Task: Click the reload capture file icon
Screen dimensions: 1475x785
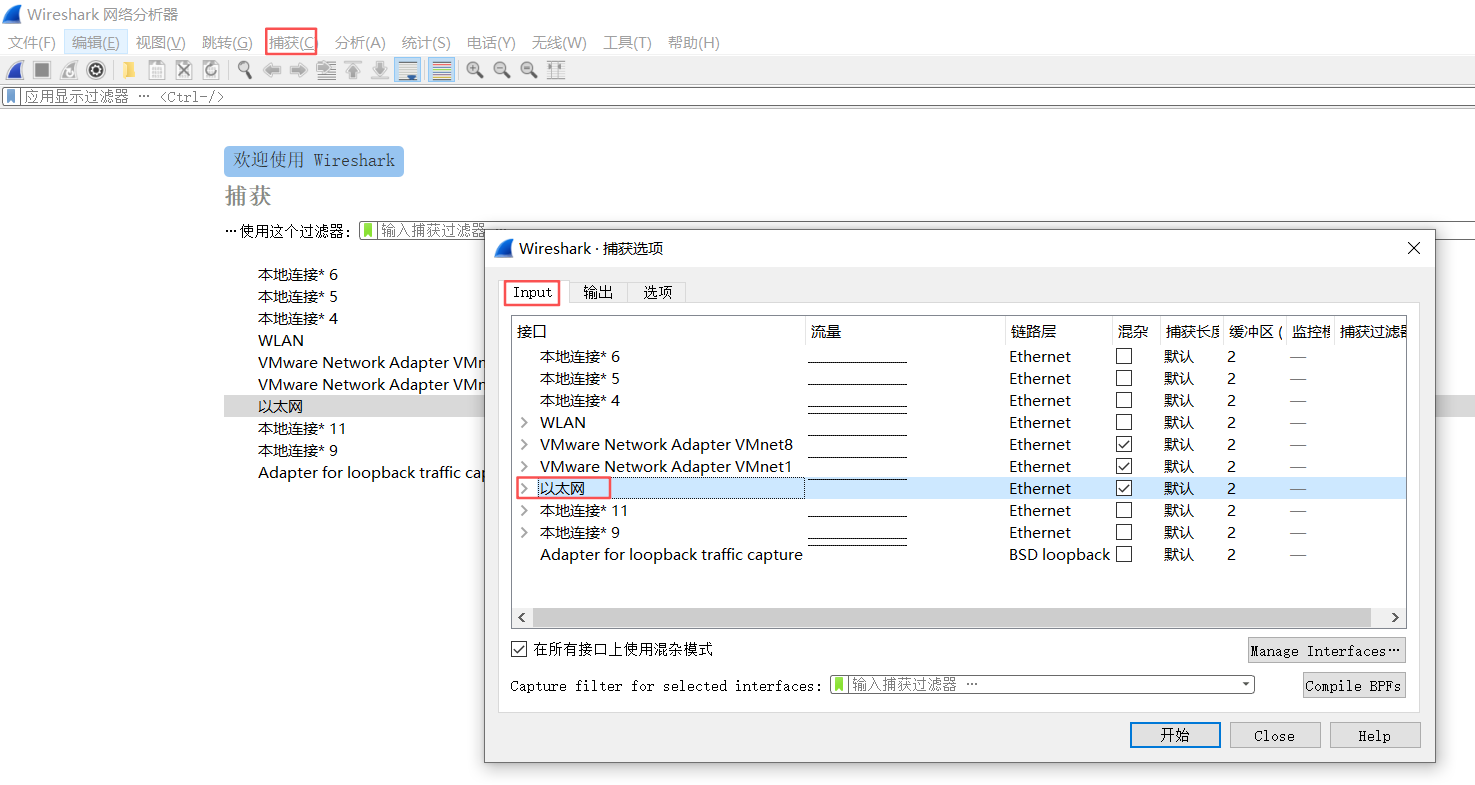Action: pos(211,70)
